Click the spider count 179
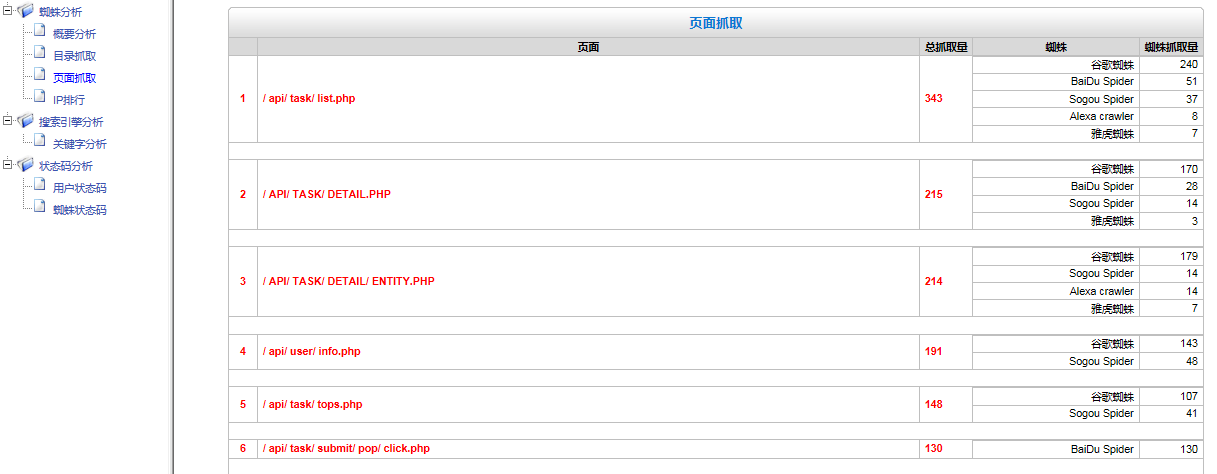The width and height of the screenshot is (1217, 474). [1189, 256]
